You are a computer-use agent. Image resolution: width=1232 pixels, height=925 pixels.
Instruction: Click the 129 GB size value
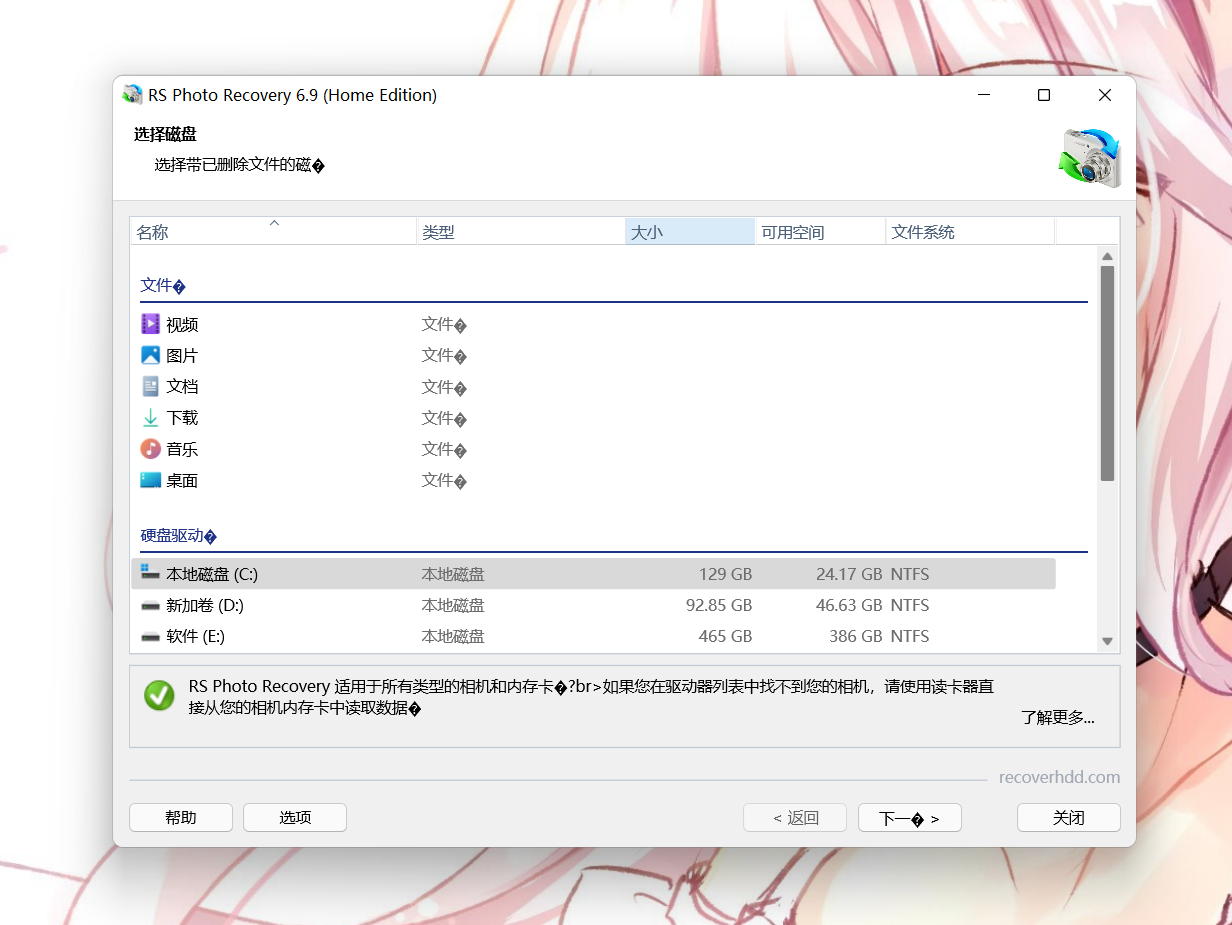point(725,574)
